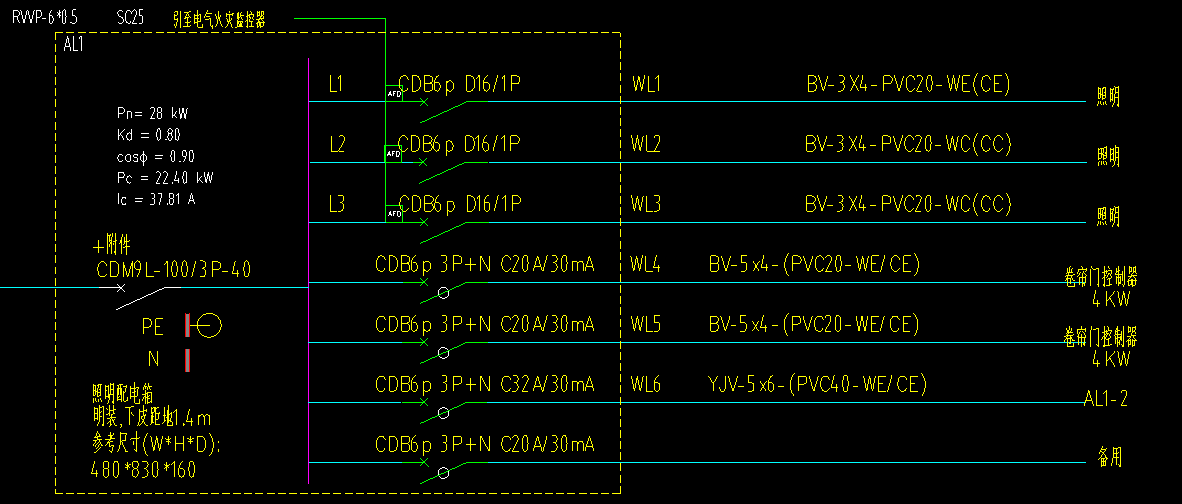The height and width of the screenshot is (504, 1182).
Task: Select BV-5x4-(PVC20-WE/CE) spec on WL4 row
Action: point(814,264)
